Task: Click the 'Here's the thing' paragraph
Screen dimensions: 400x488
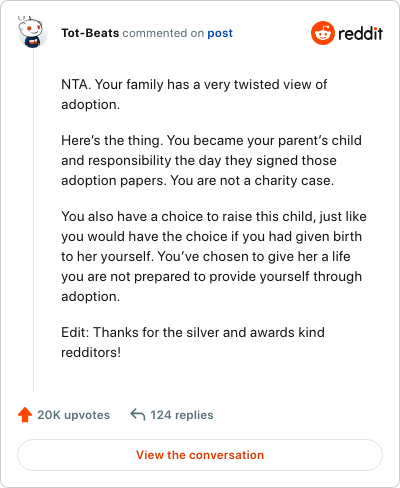Action: coord(211,160)
